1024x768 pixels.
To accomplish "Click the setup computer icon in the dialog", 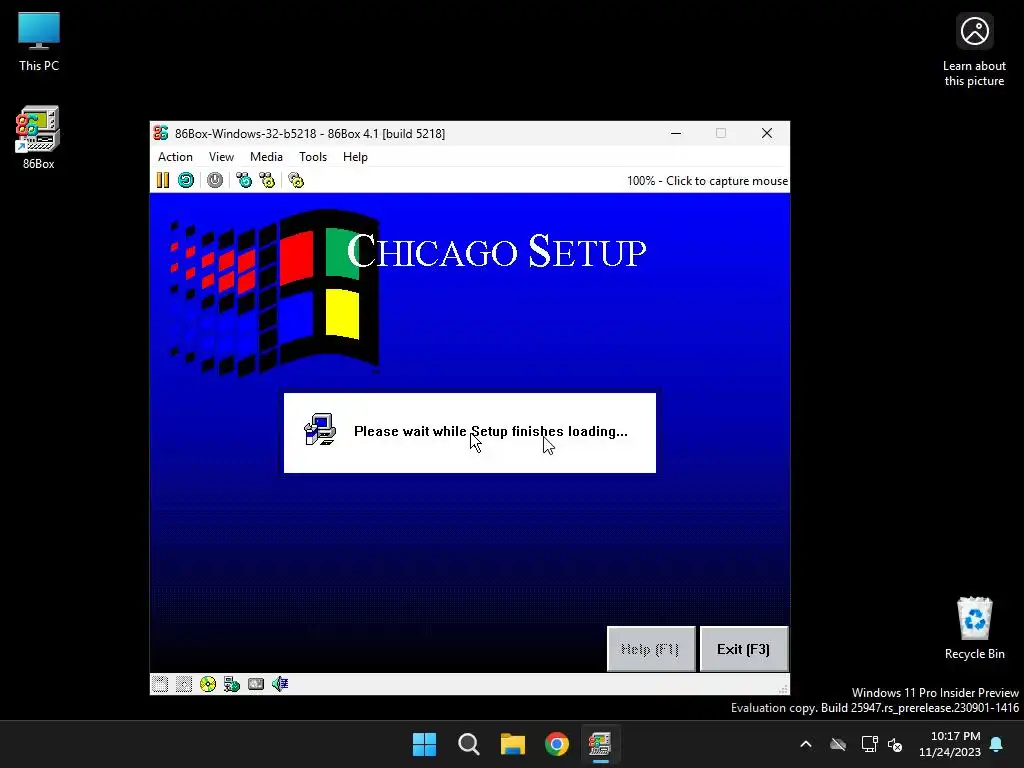I will pos(320,430).
